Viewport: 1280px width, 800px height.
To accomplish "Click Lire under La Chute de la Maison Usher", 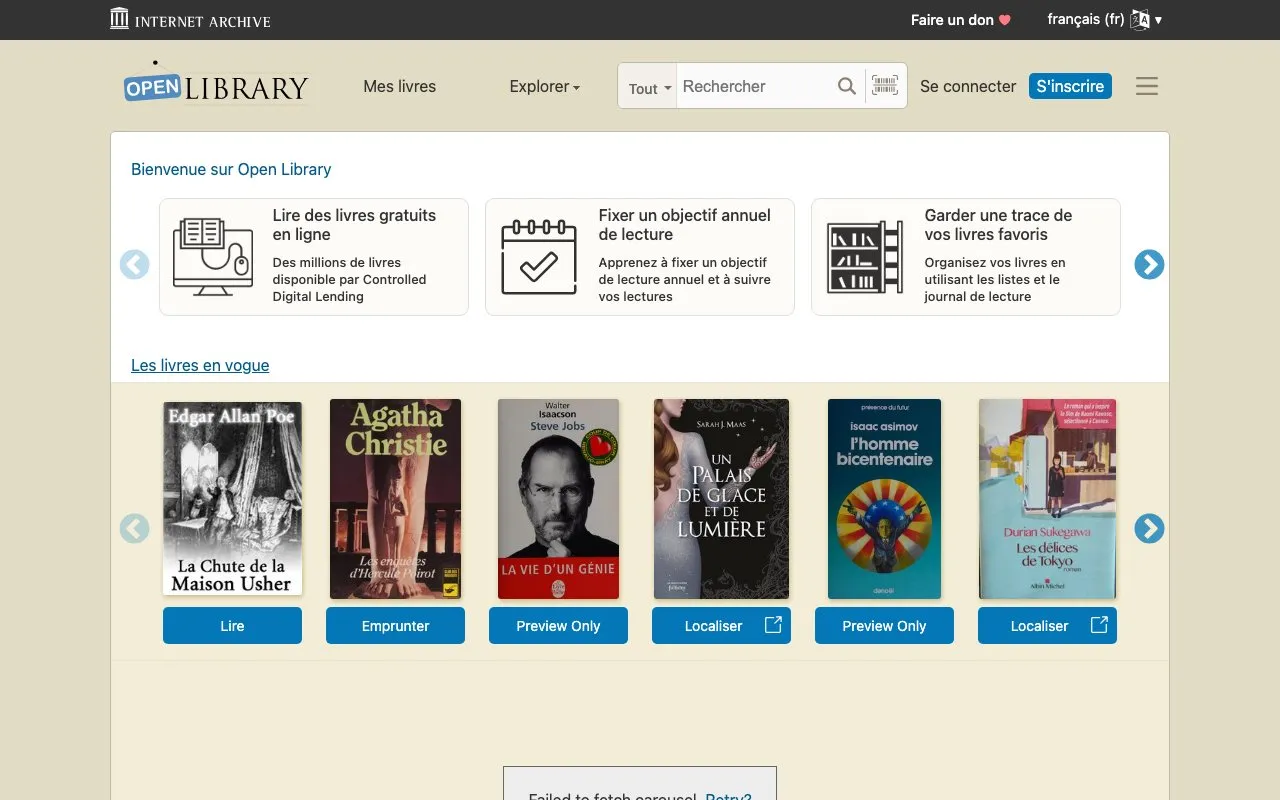I will (x=232, y=626).
